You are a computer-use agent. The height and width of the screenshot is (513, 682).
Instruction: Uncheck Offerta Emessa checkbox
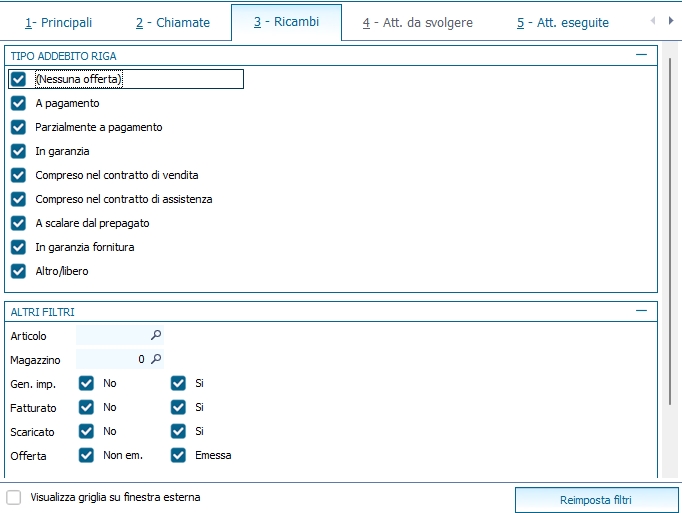click(x=178, y=455)
